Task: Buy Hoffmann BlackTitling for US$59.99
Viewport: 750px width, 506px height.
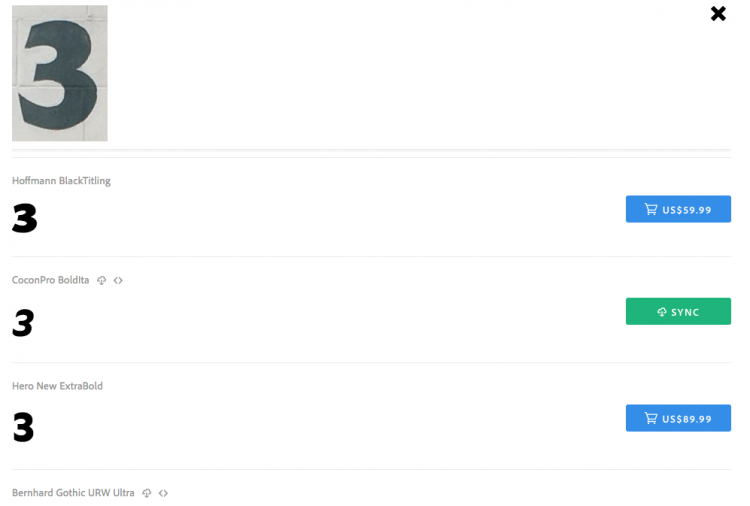Action: tap(678, 209)
